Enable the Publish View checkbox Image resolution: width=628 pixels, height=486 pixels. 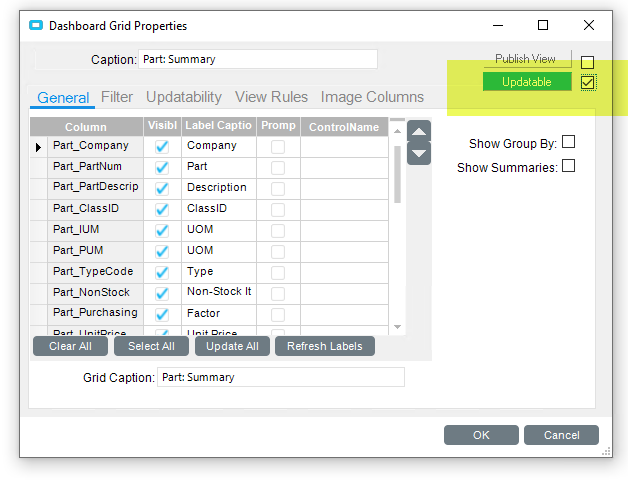[588, 62]
